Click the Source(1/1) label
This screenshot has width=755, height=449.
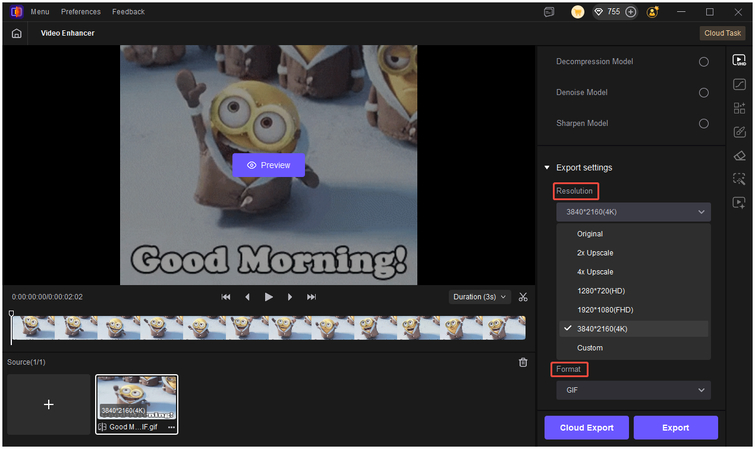pyautogui.click(x=26, y=362)
